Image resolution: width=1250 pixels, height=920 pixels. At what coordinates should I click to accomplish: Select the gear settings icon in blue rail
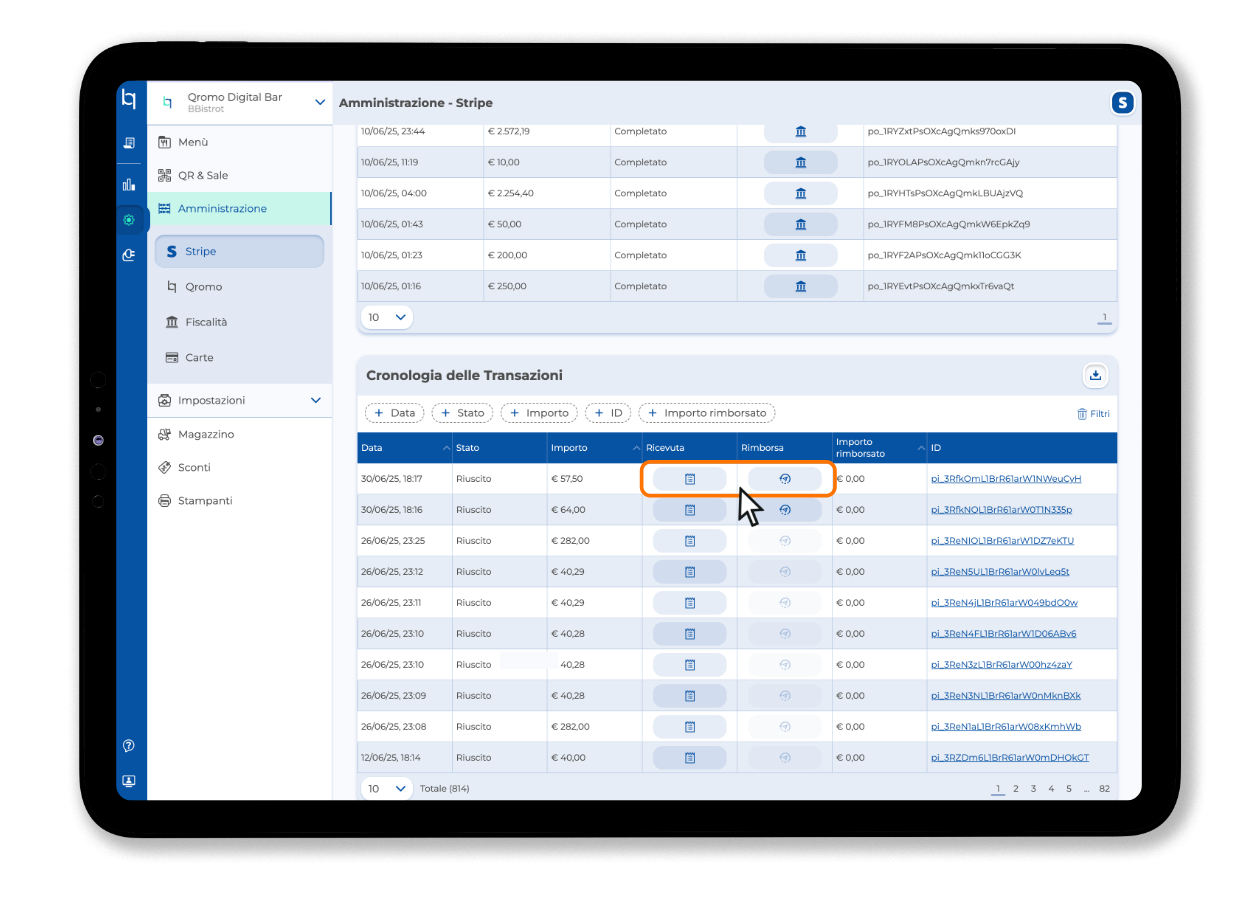[x=129, y=220]
